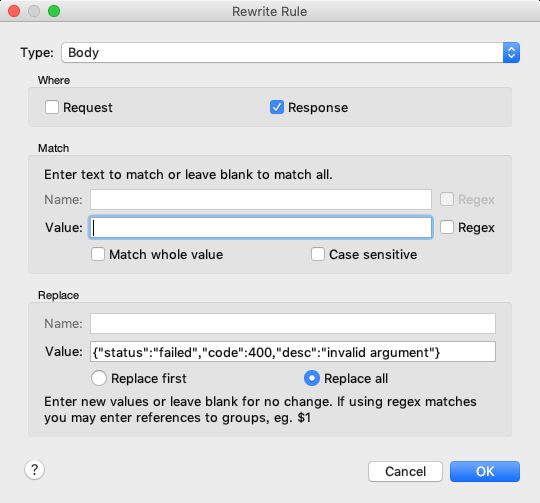The width and height of the screenshot is (540, 503).
Task: Click the green zoom window button
Action: (x=54, y=11)
